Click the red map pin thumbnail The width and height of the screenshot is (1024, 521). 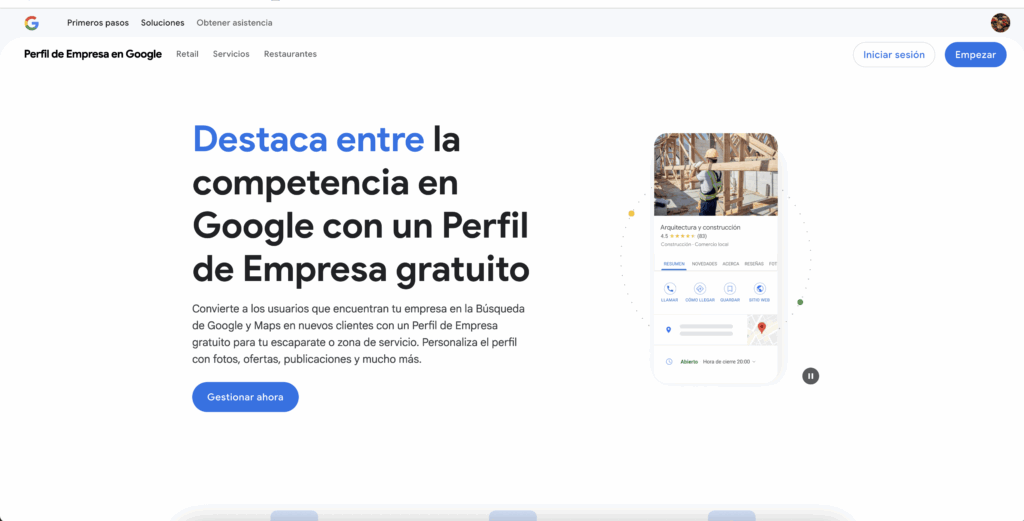[761, 328]
